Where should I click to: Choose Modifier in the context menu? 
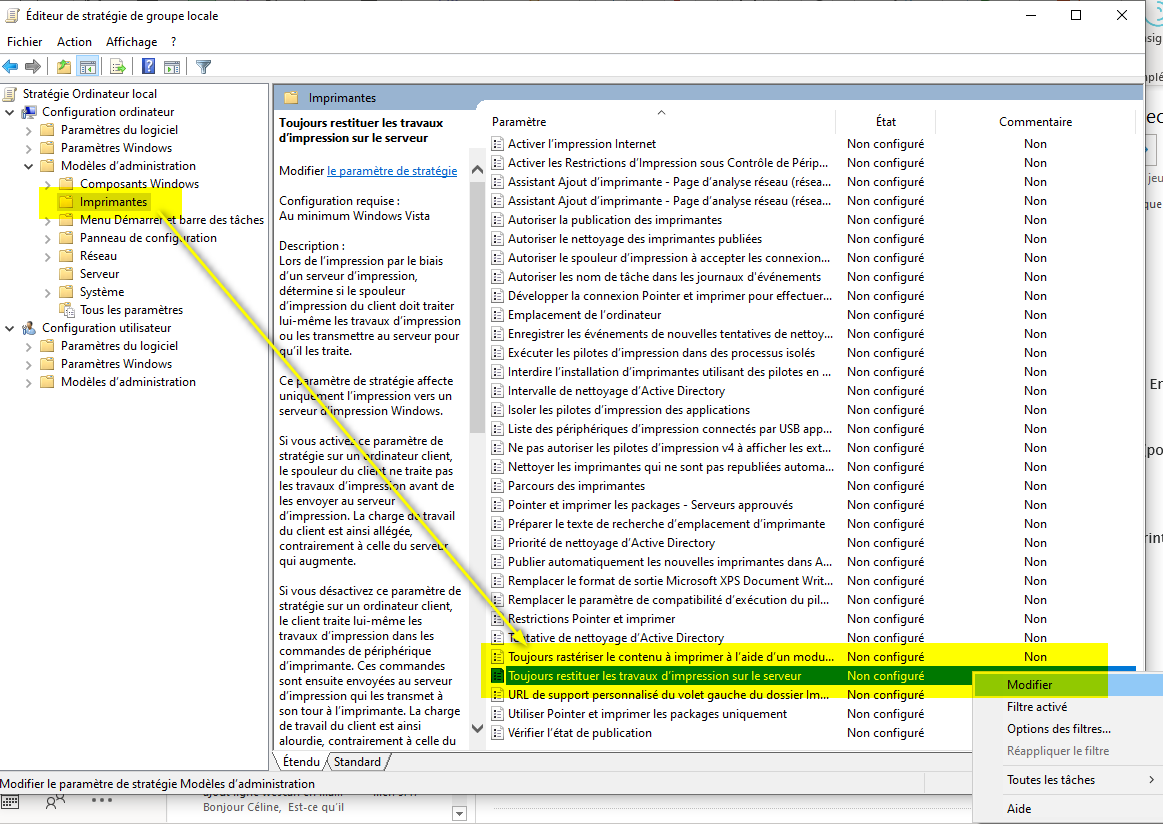tap(1029, 685)
